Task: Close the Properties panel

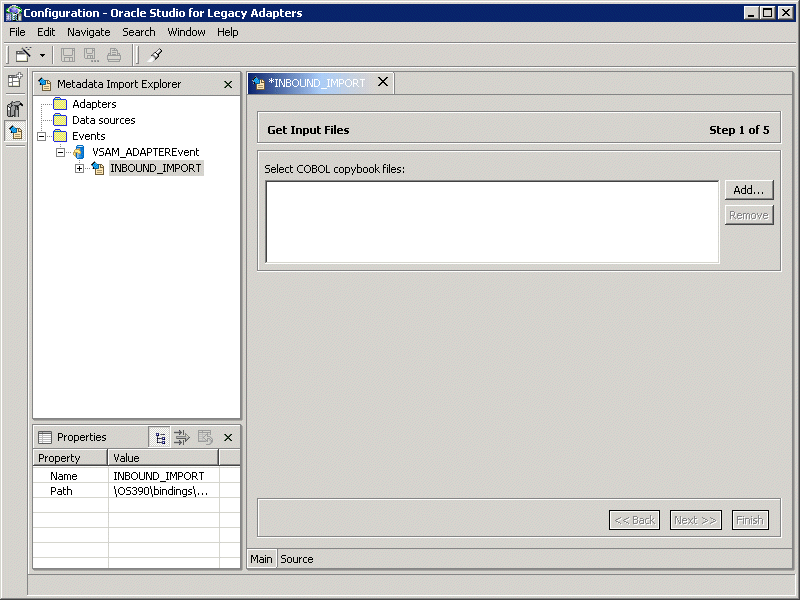Action: [x=228, y=437]
